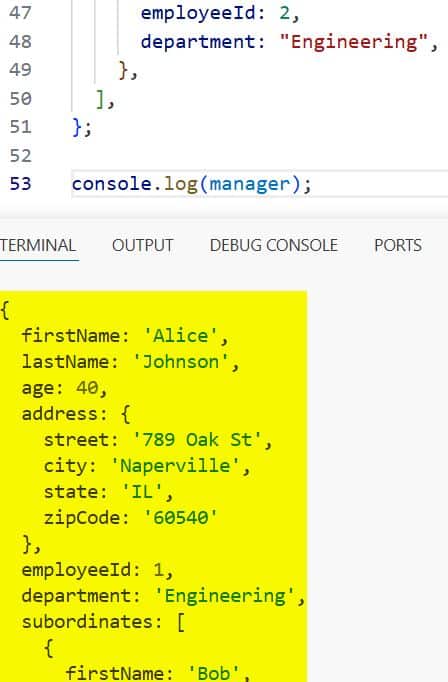This screenshot has width=448, height=682.
Task: Click address: { in terminal output
Action: coord(77,414)
